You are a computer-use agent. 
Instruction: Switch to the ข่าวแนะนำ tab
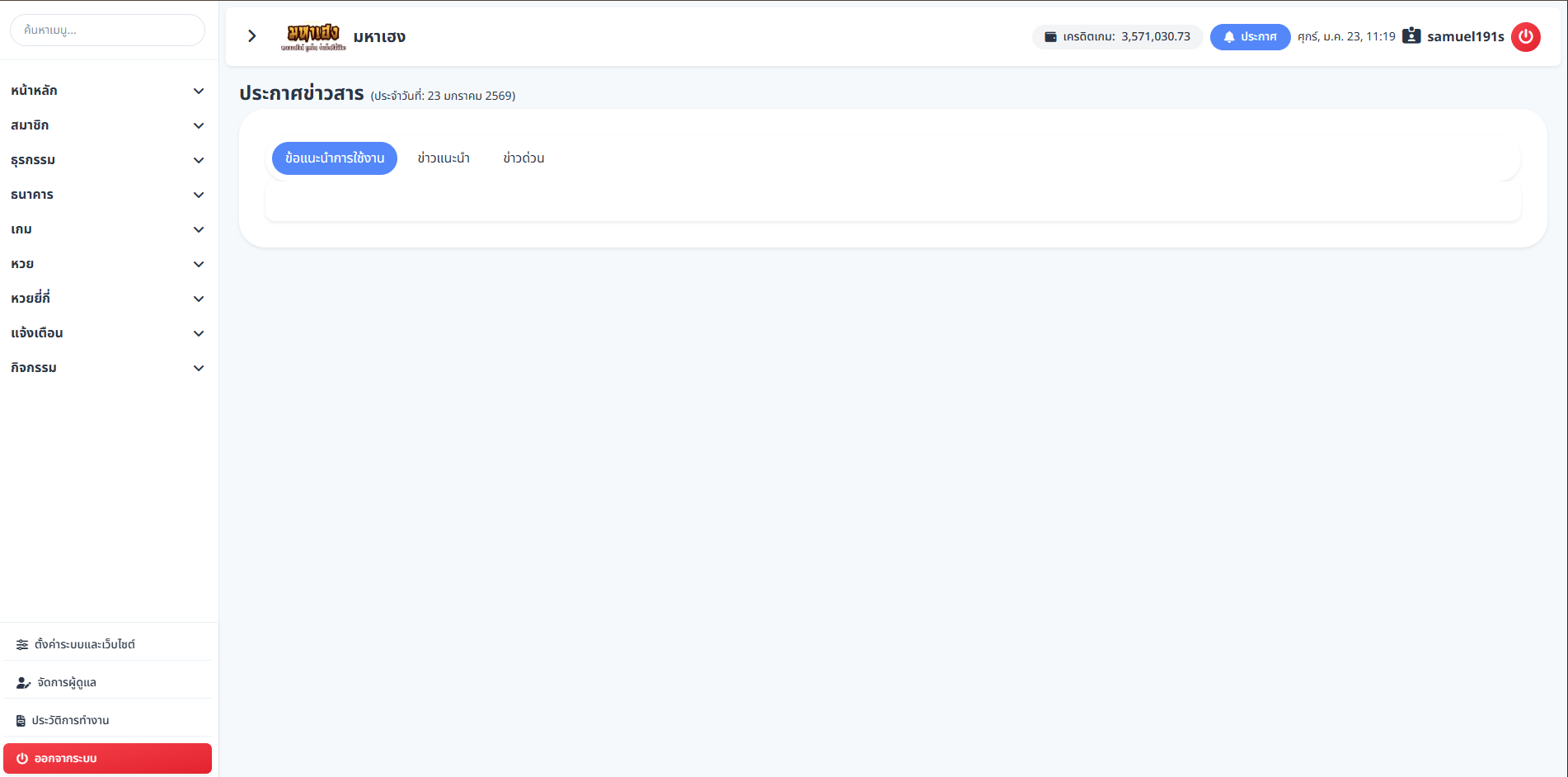tap(444, 158)
